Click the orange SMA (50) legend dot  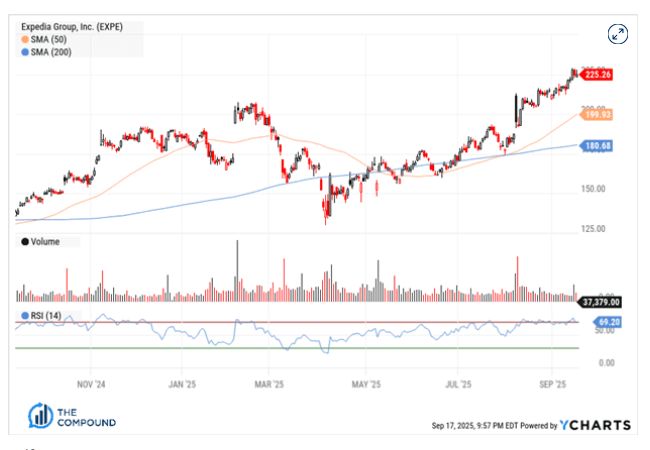[25, 39]
